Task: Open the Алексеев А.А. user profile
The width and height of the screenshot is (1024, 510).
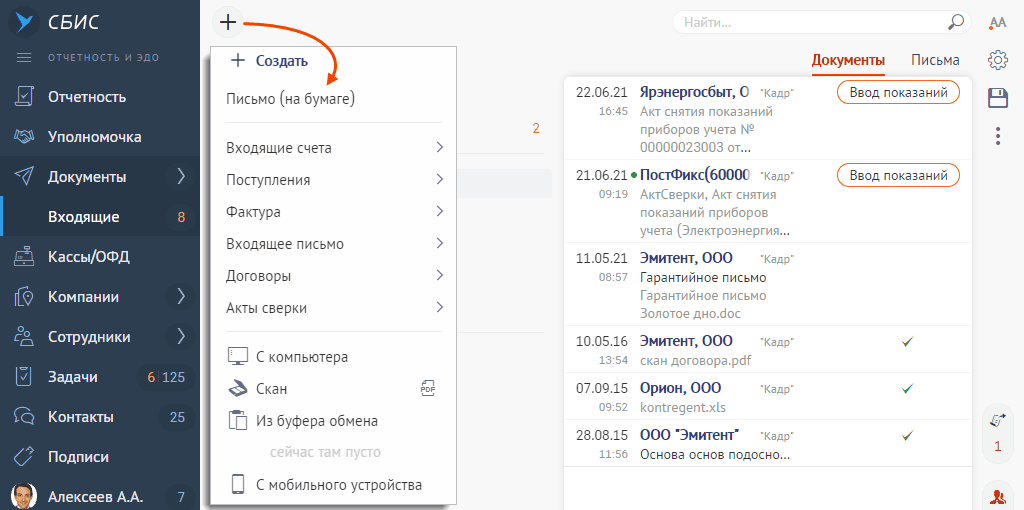Action: [95, 496]
